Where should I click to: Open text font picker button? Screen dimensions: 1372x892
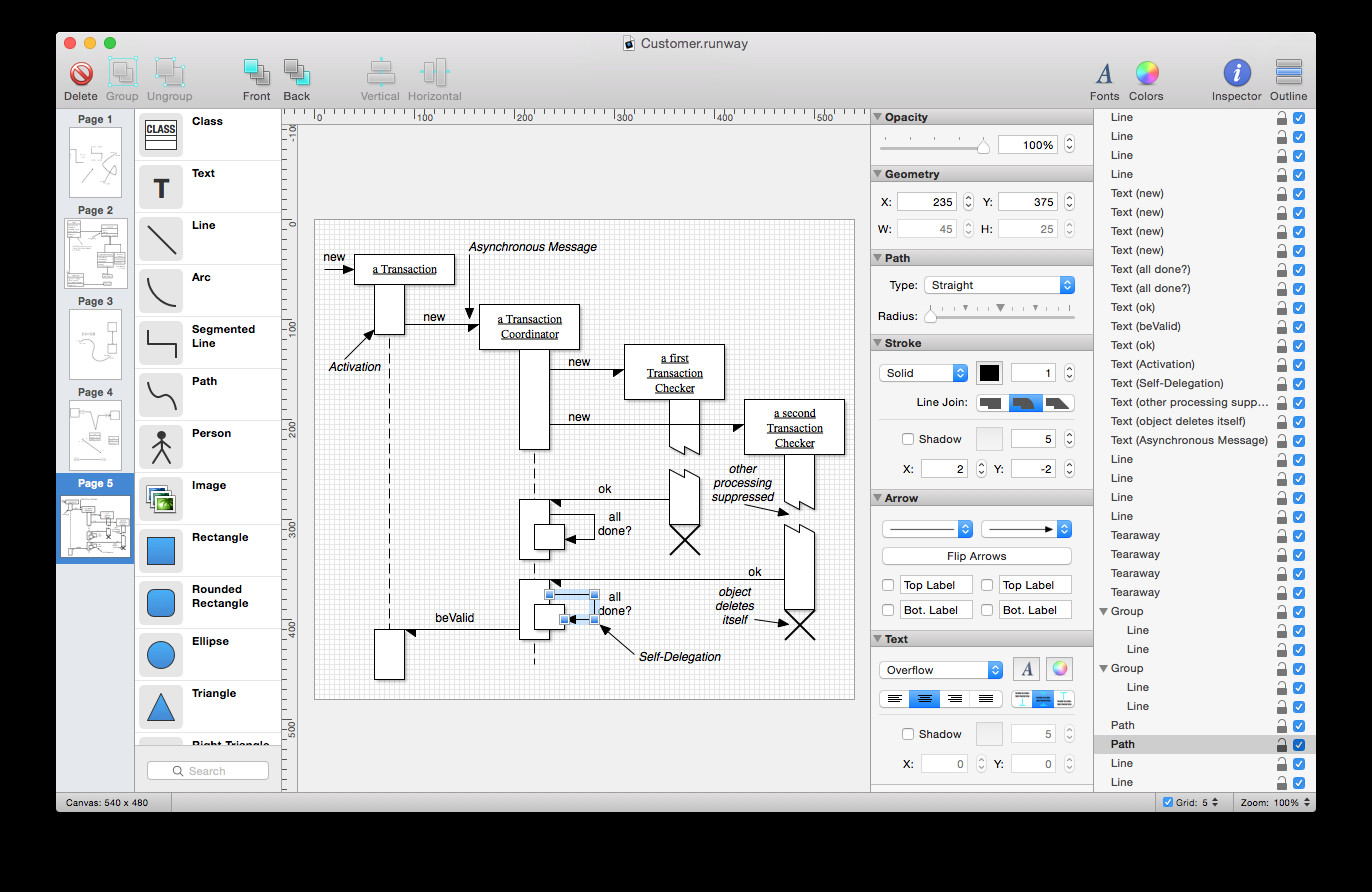point(1027,670)
